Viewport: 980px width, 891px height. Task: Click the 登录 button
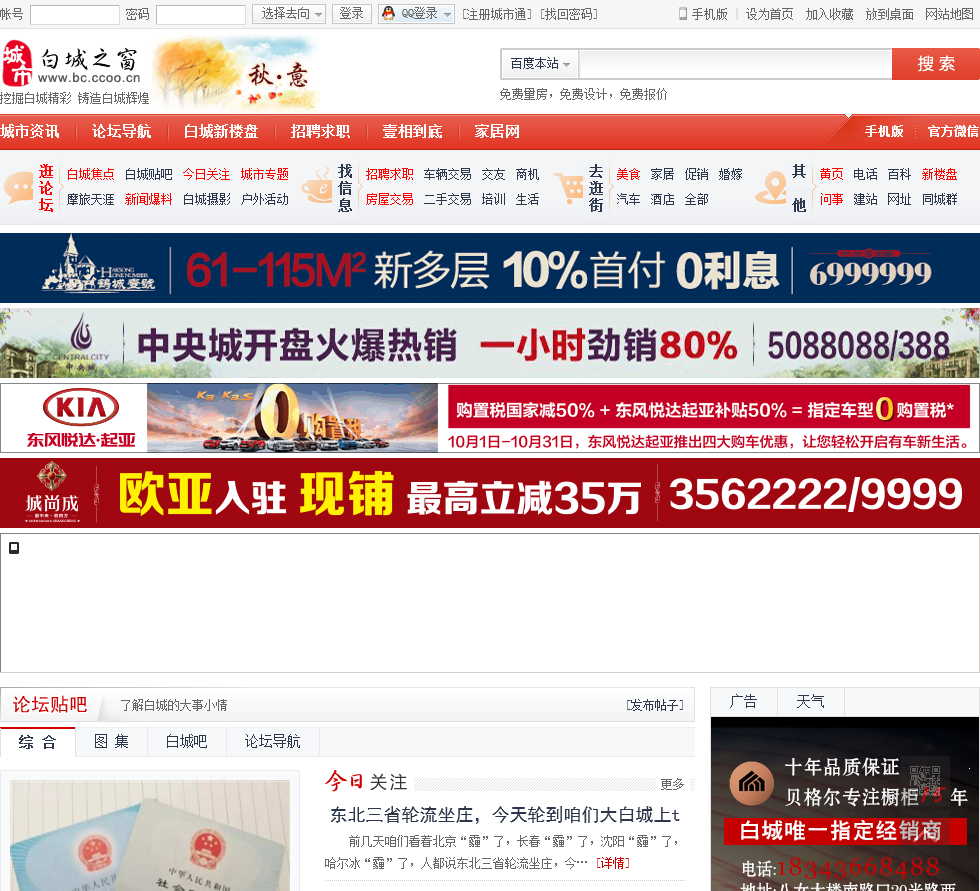tap(351, 14)
